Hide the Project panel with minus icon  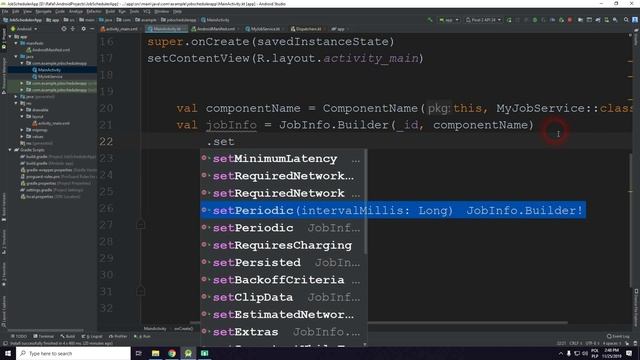click(x=92, y=29)
